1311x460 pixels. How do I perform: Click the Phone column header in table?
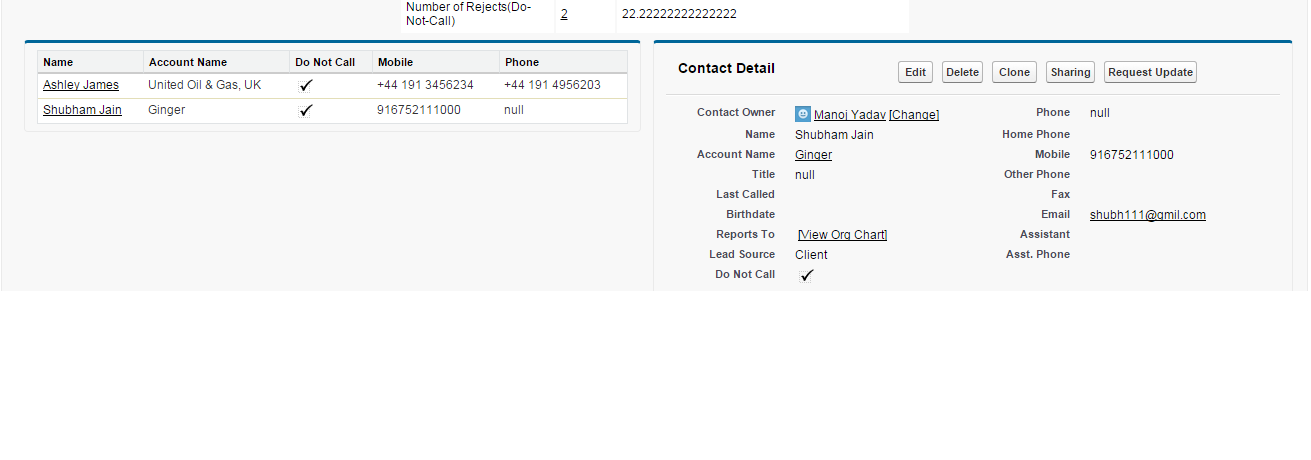522,62
